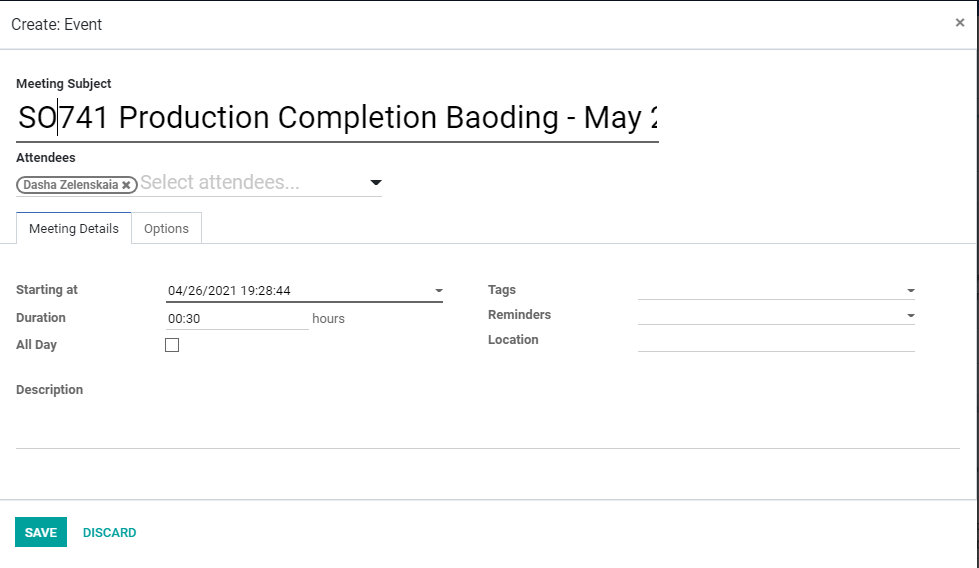
Task: Open the Tags dropdown
Action: (x=910, y=291)
